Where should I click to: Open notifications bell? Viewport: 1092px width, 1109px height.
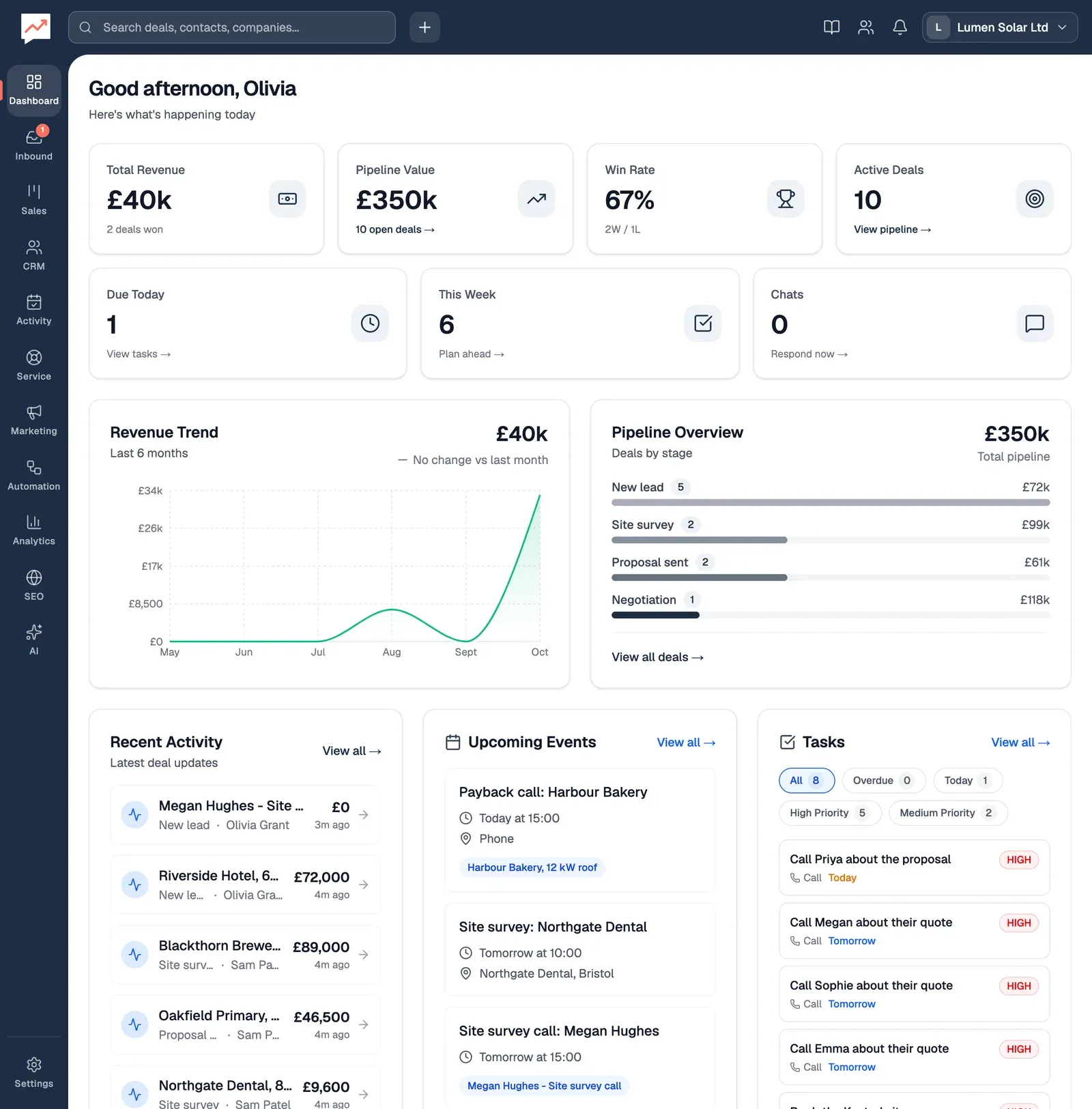(x=900, y=27)
